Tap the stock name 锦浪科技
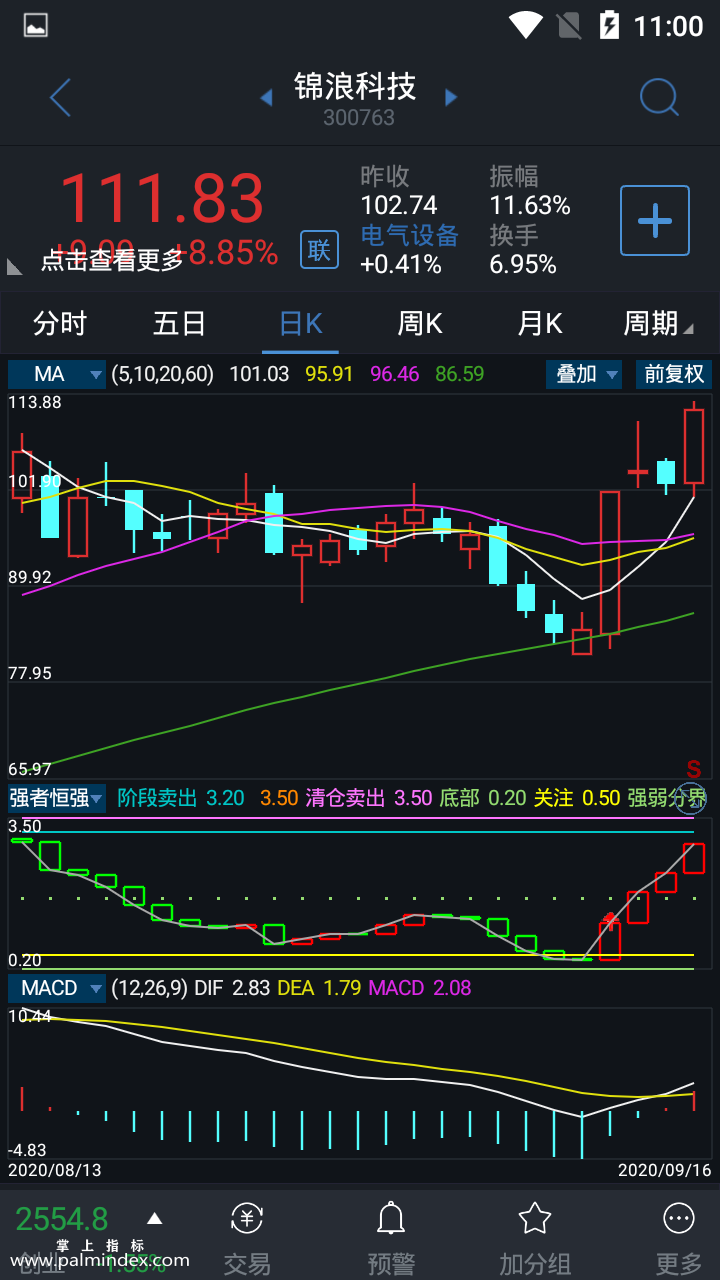This screenshot has width=720, height=1280. pos(355,87)
